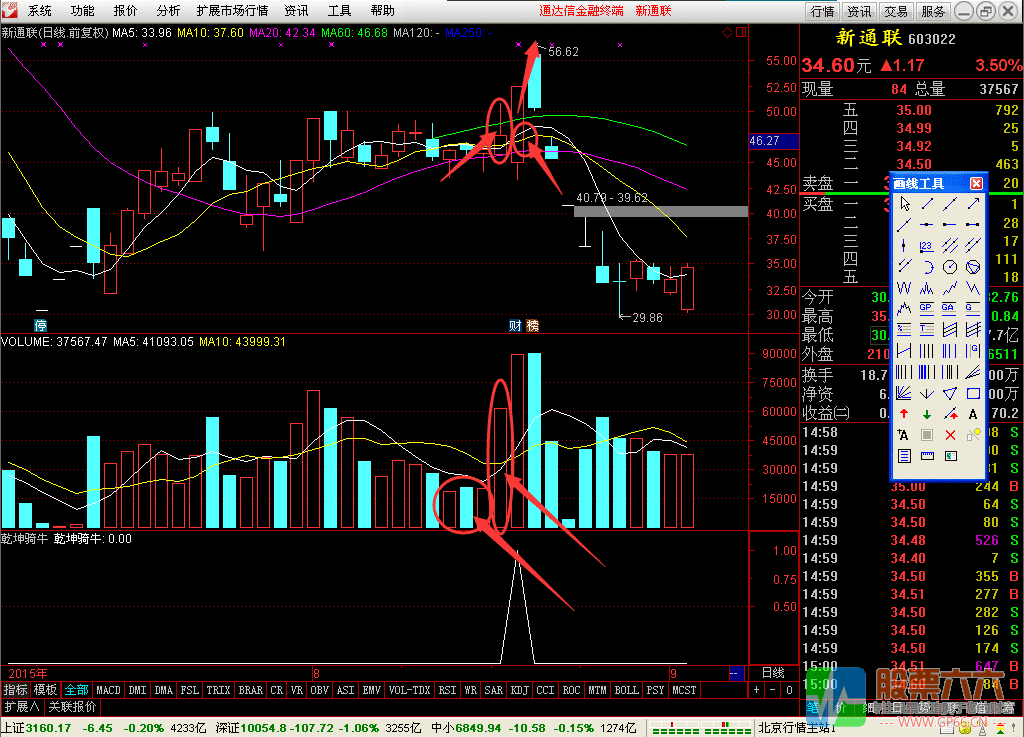Expand the 扩展∧ panel
This screenshot has width=1024, height=737.
tap(22, 706)
